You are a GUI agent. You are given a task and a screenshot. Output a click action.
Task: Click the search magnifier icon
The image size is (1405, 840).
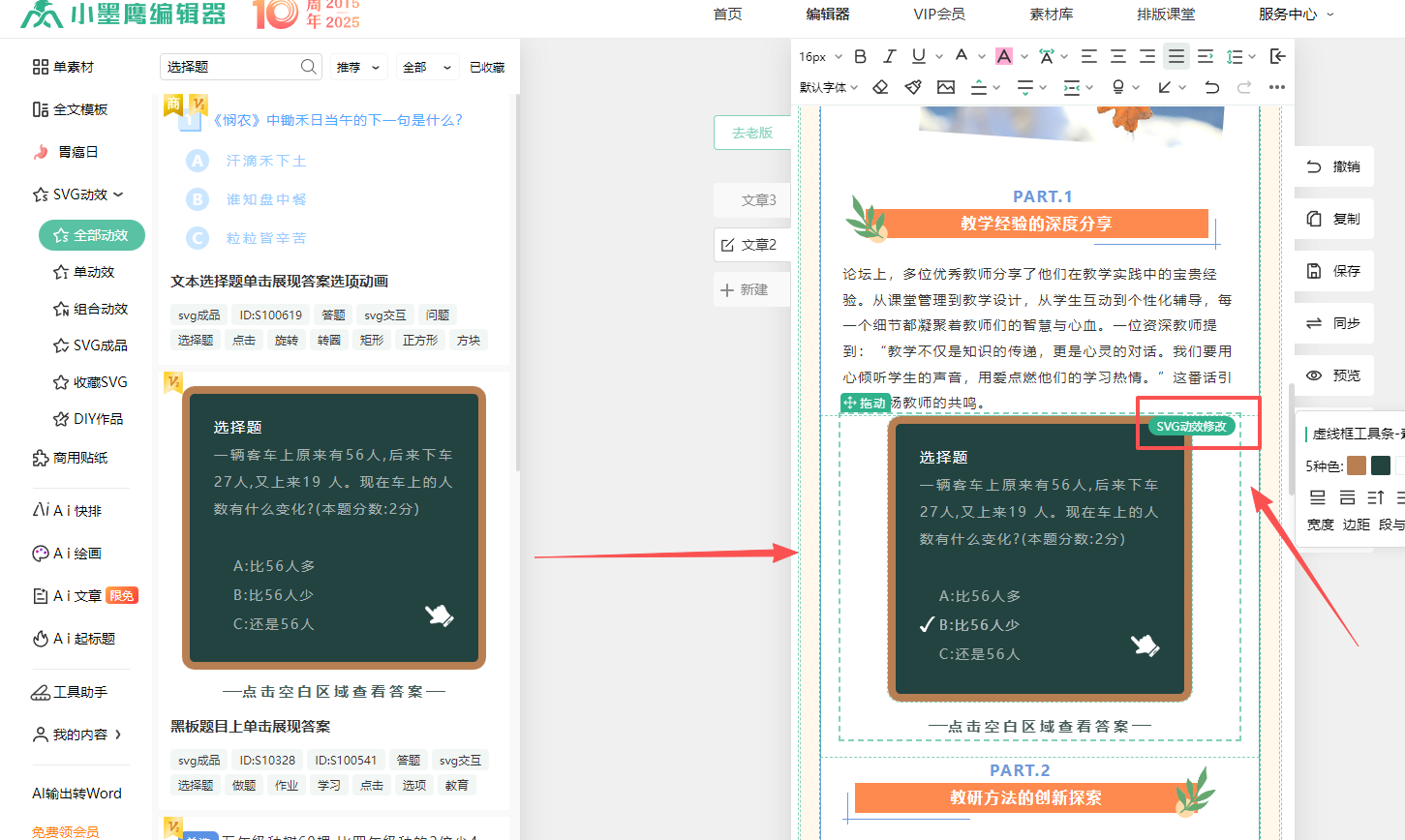308,67
